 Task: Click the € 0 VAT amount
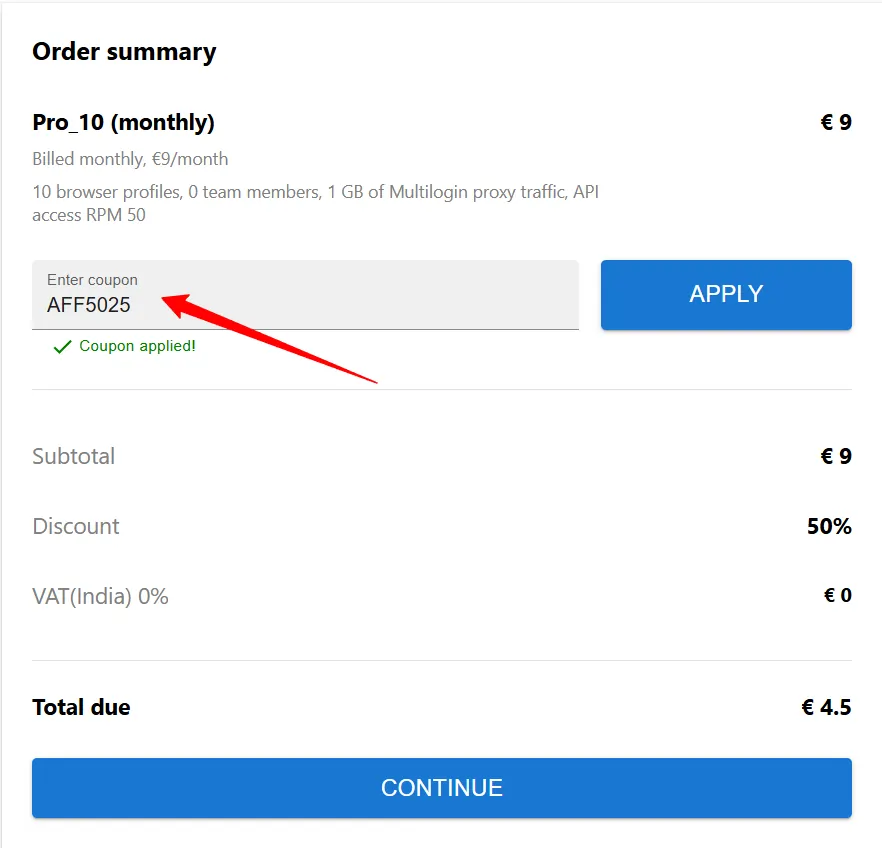(x=836, y=595)
